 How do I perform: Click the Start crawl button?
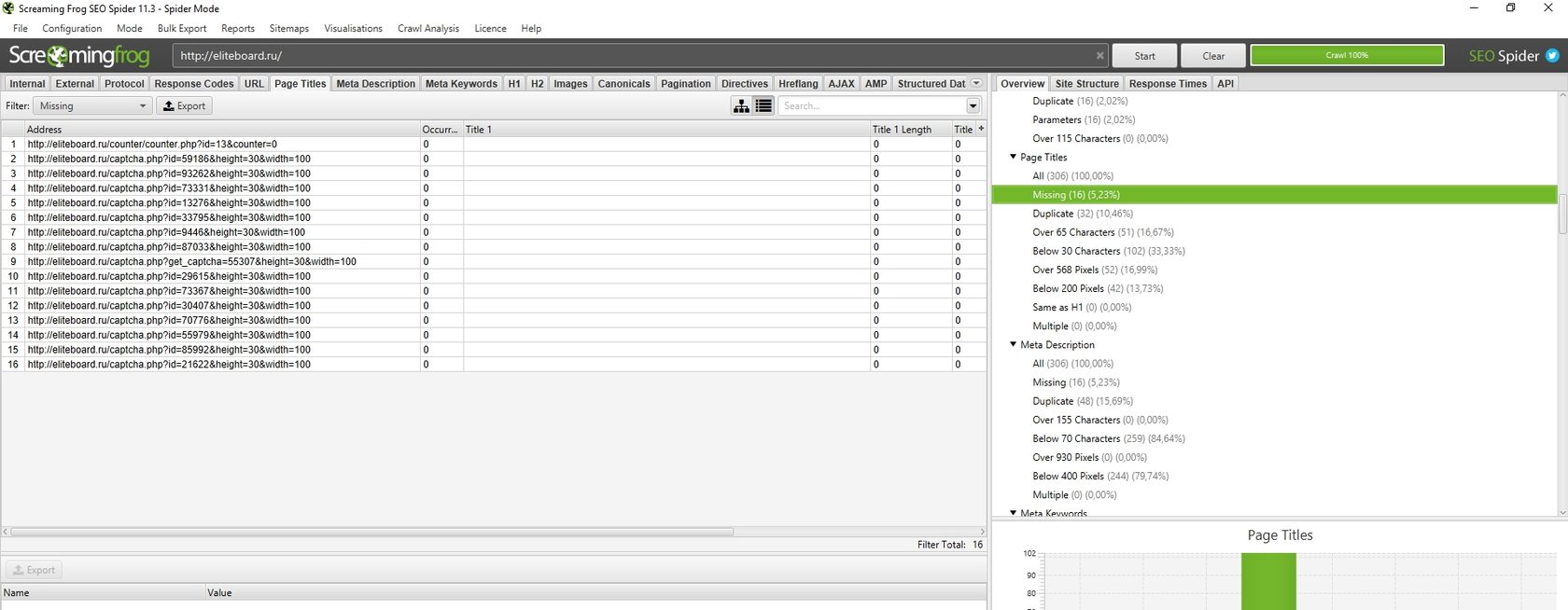(x=1144, y=56)
